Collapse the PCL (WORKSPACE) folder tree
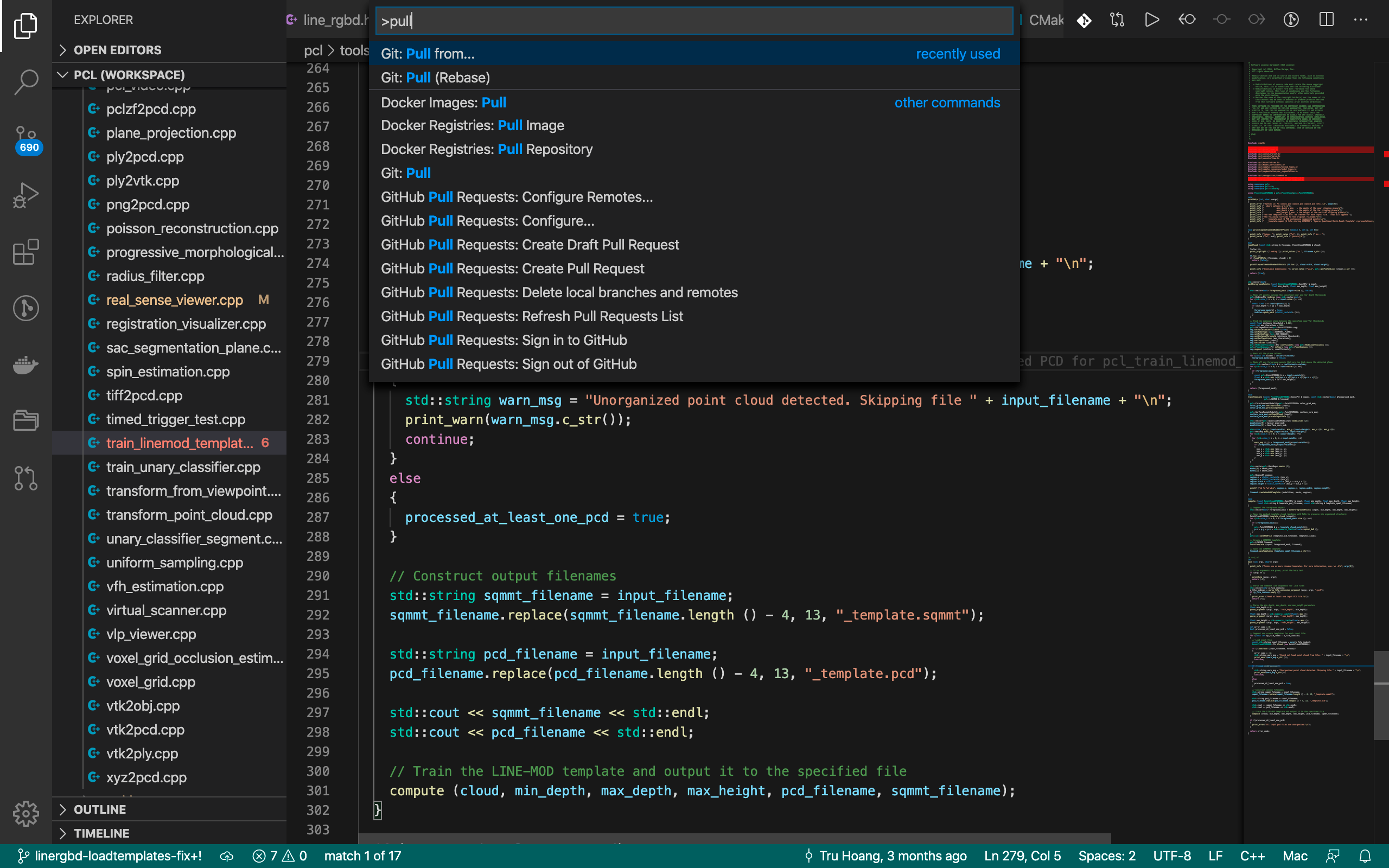1389x868 pixels. click(129, 75)
